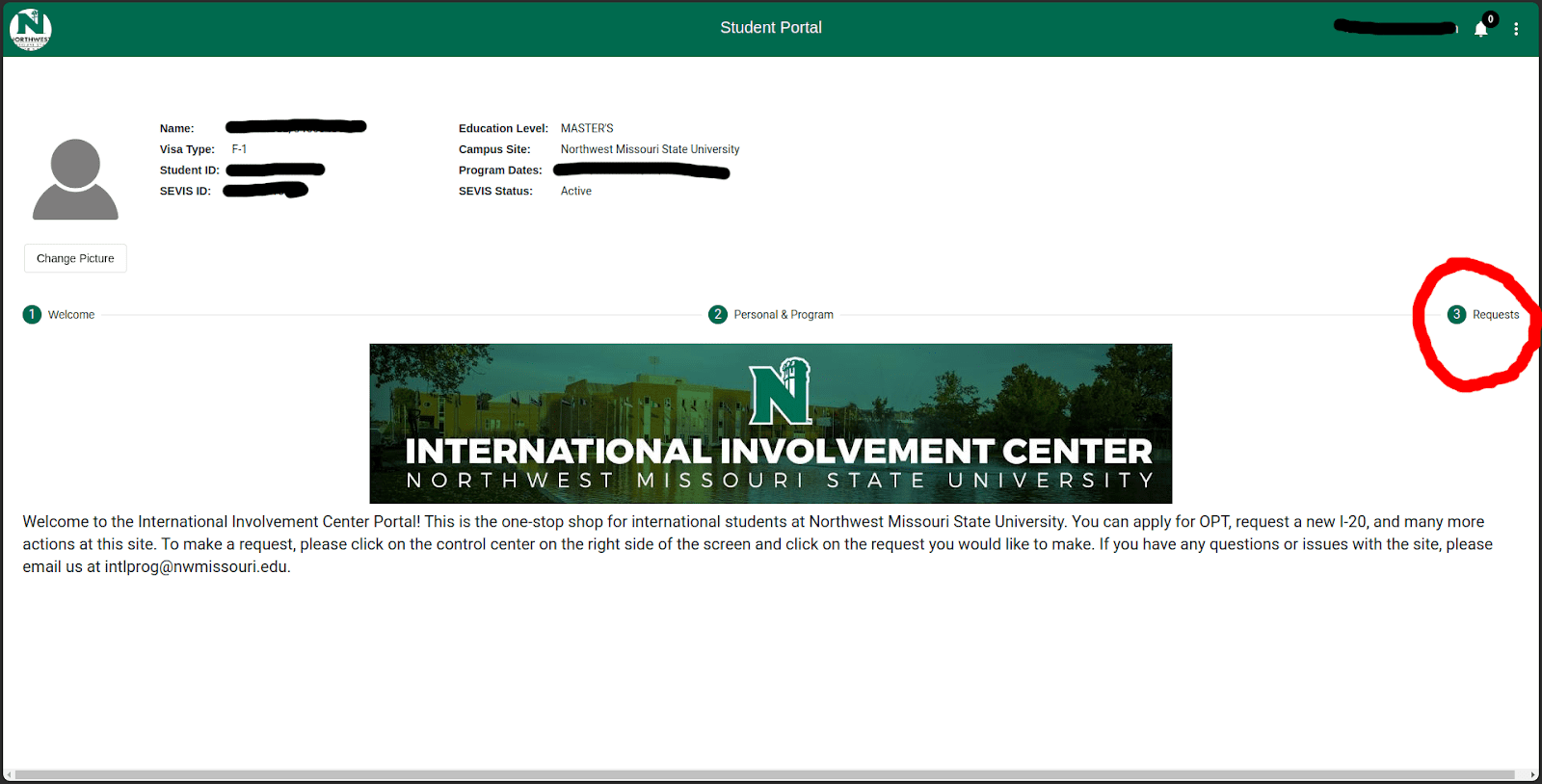Click the Education Level label

503,128
